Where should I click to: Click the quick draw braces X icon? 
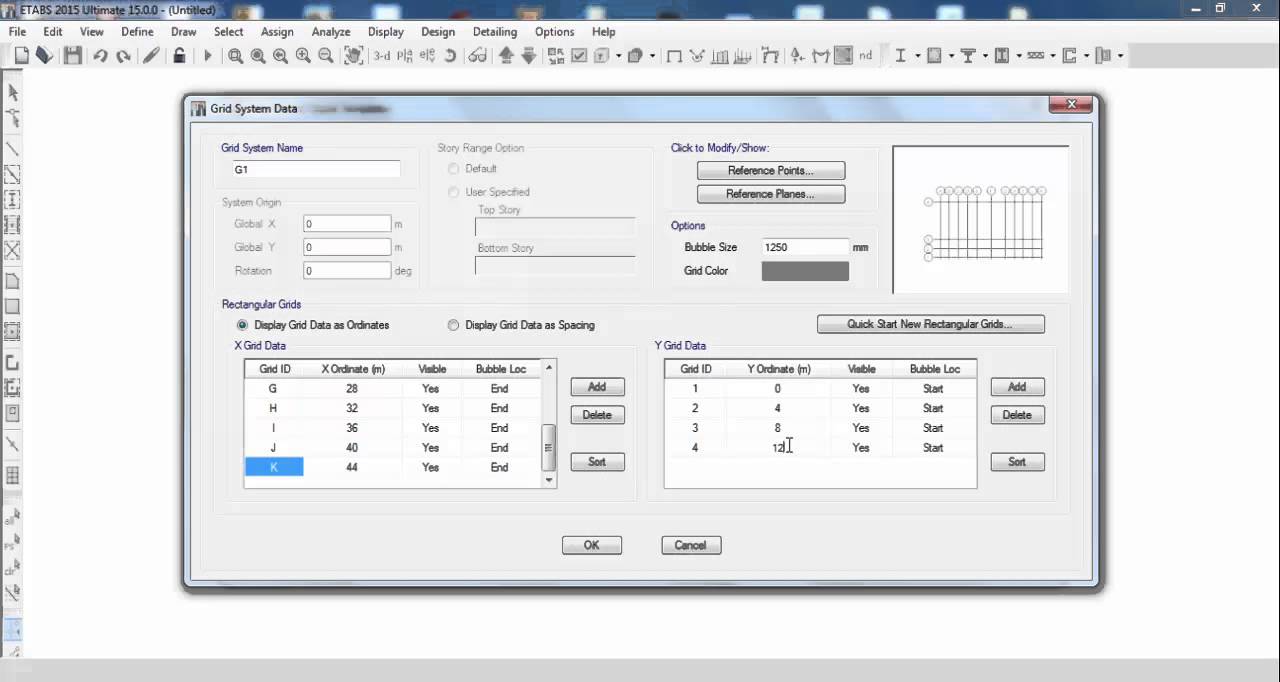coord(13,250)
